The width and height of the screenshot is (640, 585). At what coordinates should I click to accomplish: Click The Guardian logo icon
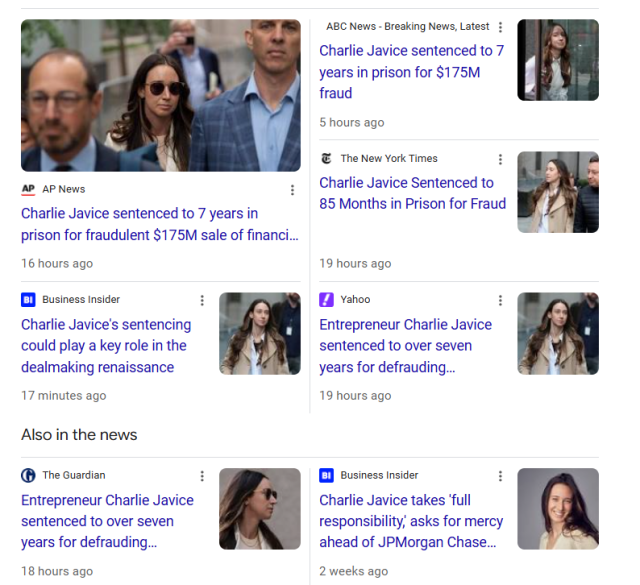point(28,475)
